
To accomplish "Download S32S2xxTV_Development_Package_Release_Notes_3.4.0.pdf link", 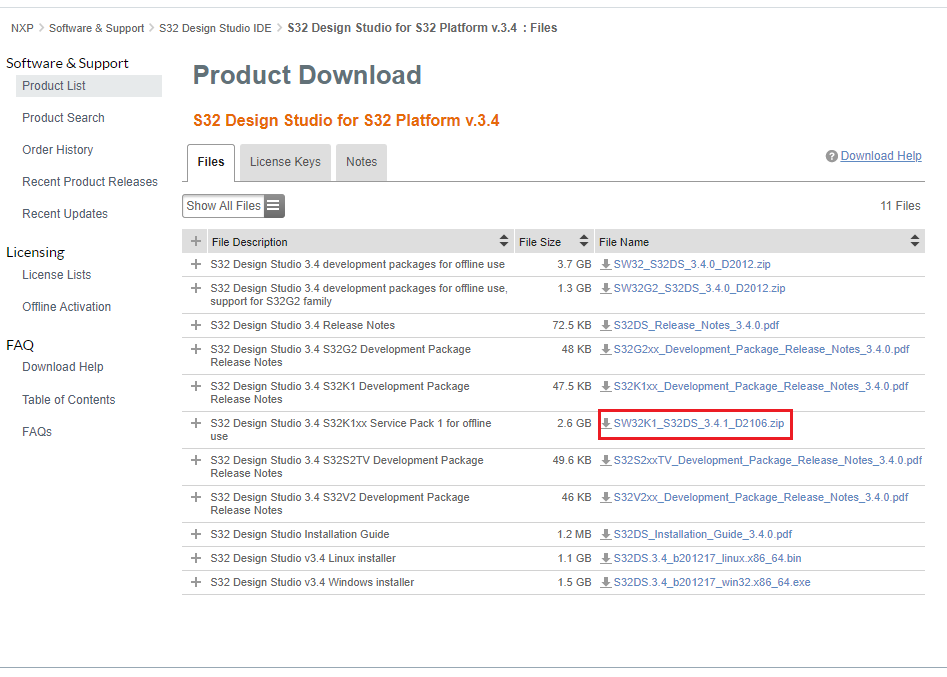I will [768, 460].
